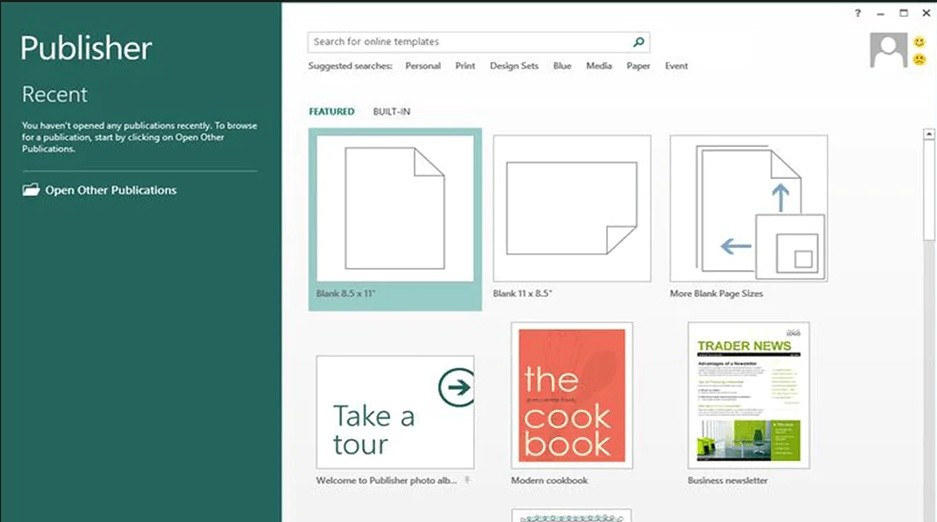
Task: Open the Take a tour template
Action: (395, 412)
